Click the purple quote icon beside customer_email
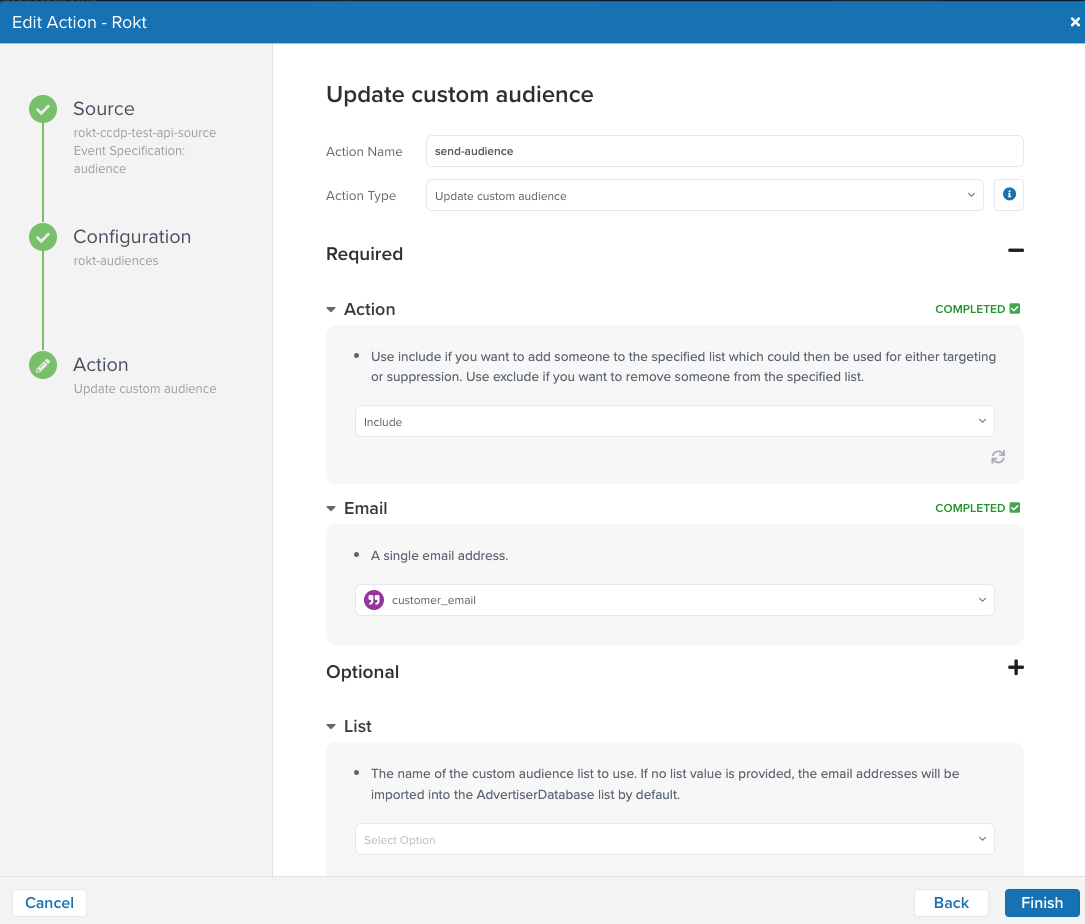This screenshot has height=924, width=1085. (374, 600)
